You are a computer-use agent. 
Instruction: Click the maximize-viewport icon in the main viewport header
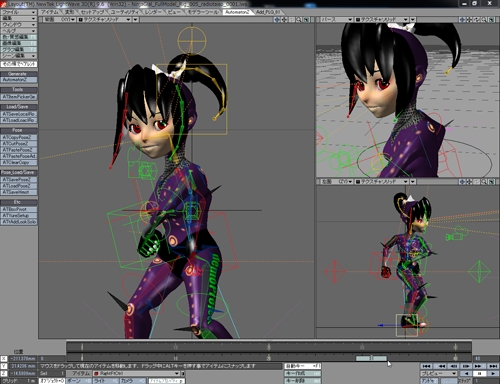306,20
